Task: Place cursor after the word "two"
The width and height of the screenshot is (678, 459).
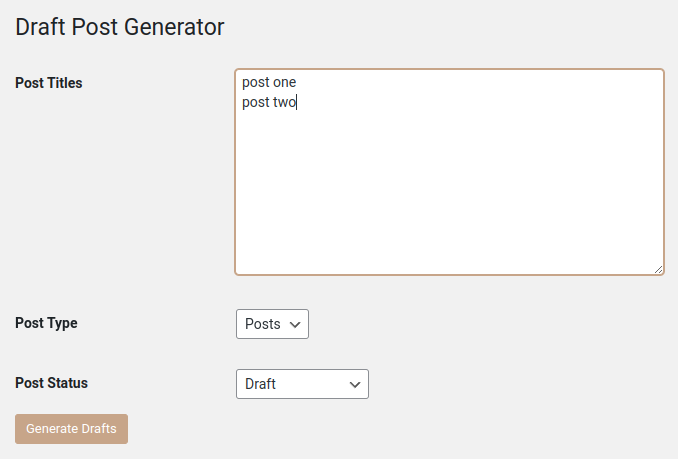Action: point(297,101)
